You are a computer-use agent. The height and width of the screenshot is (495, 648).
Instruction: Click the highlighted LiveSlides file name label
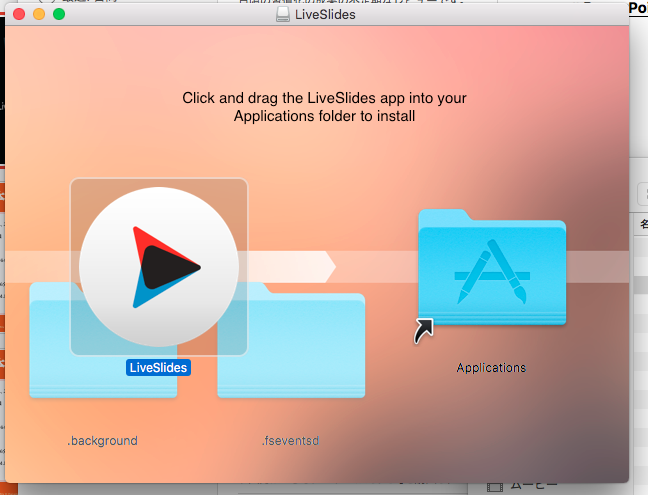click(x=158, y=367)
